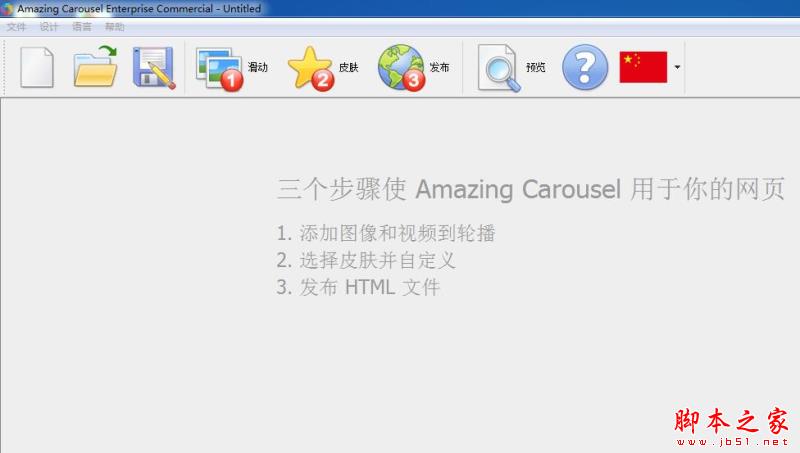Image resolution: width=800 pixels, height=453 pixels.
Task: Click text "3. 发布 HTML 文件"
Action: tap(358, 287)
